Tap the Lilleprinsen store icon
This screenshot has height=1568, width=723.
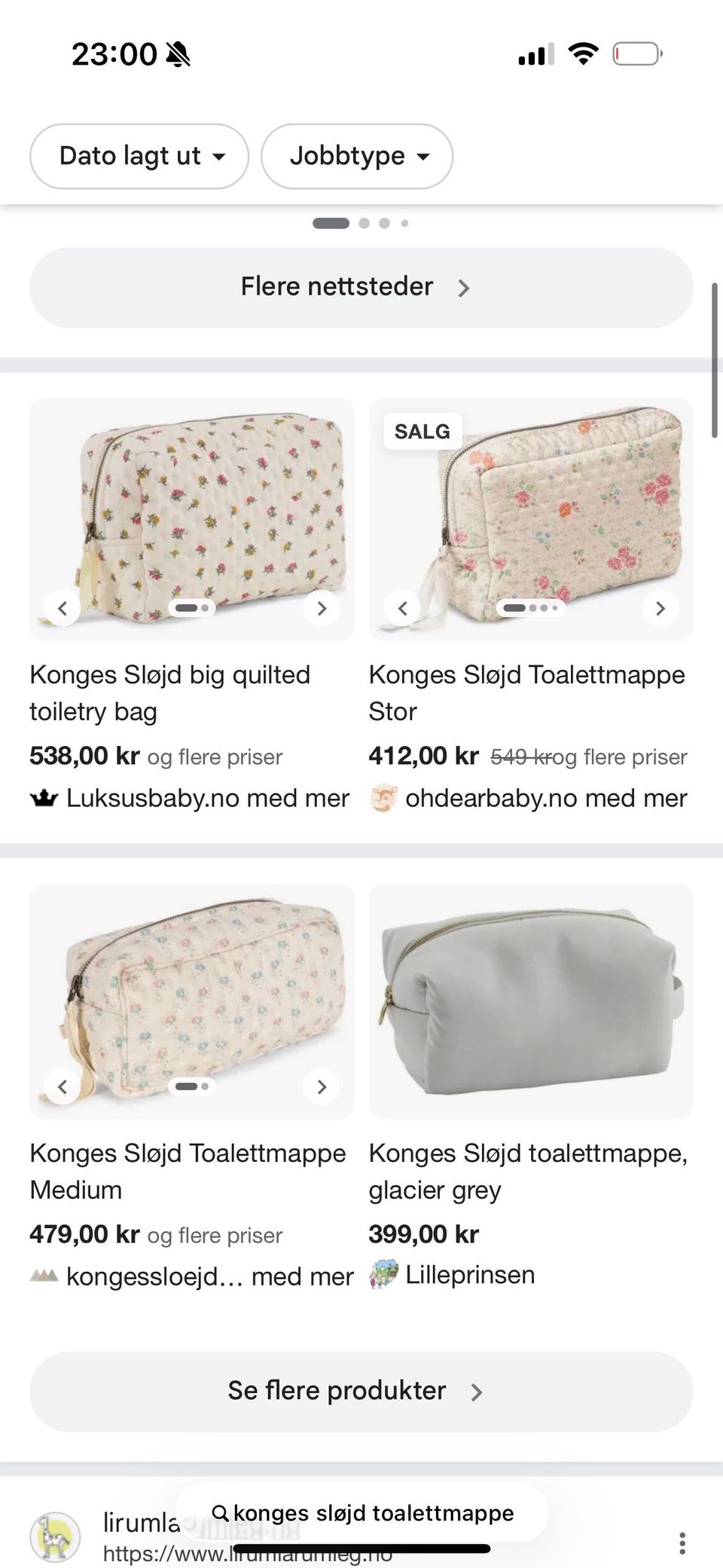383,1275
